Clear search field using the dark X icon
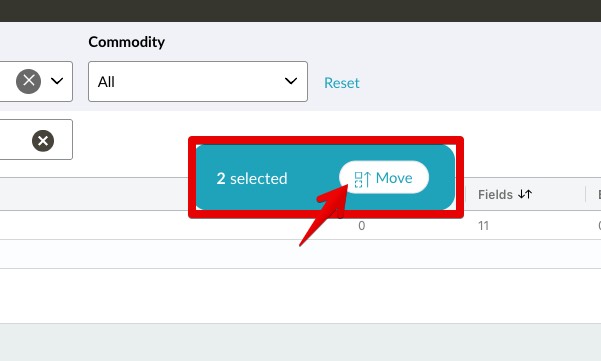 [43, 141]
